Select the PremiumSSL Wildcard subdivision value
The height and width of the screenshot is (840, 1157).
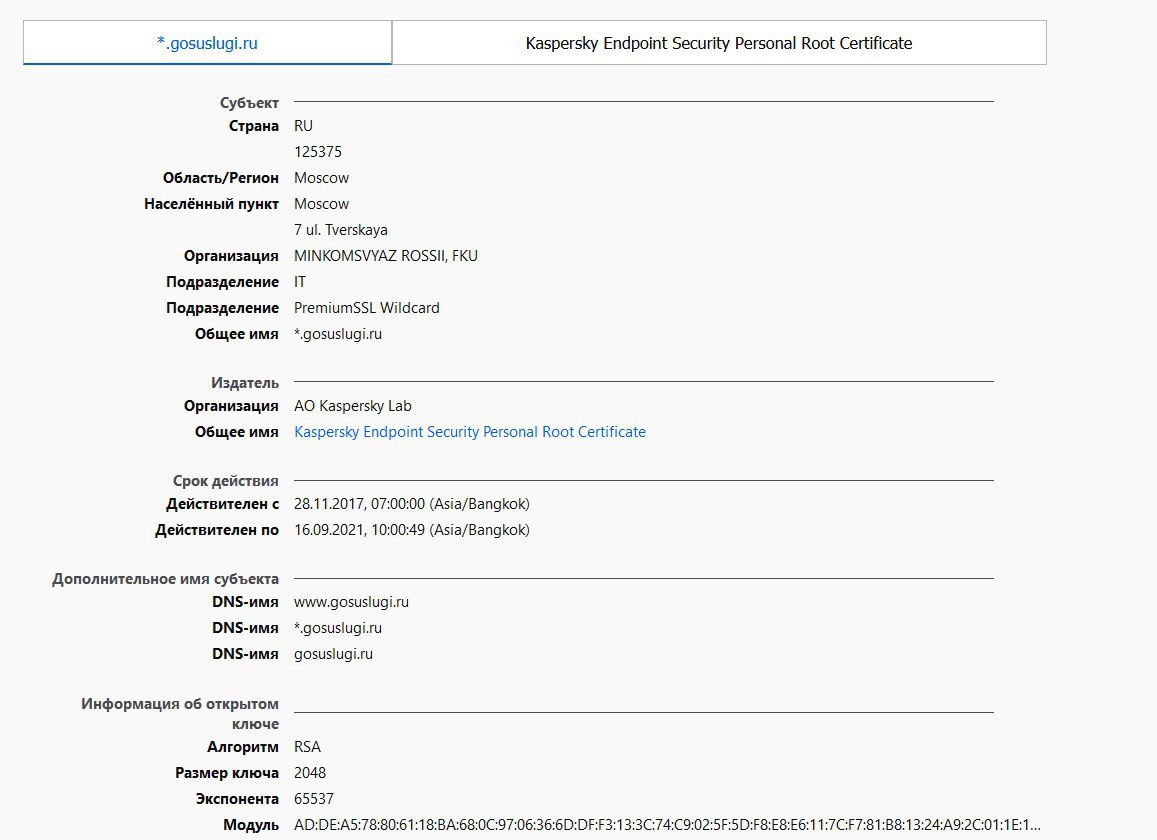[x=367, y=308]
